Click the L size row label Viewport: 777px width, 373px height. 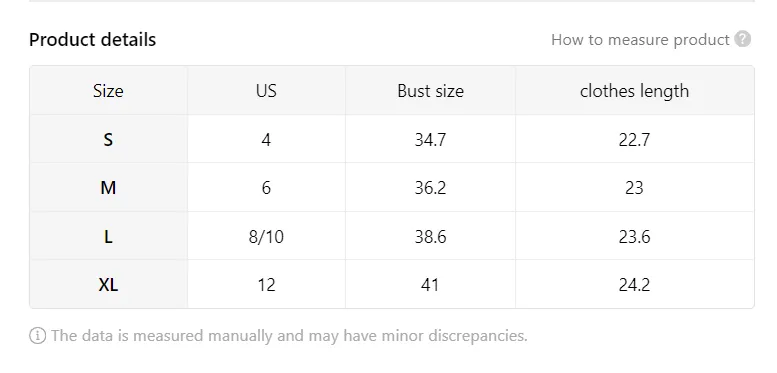[x=108, y=236]
